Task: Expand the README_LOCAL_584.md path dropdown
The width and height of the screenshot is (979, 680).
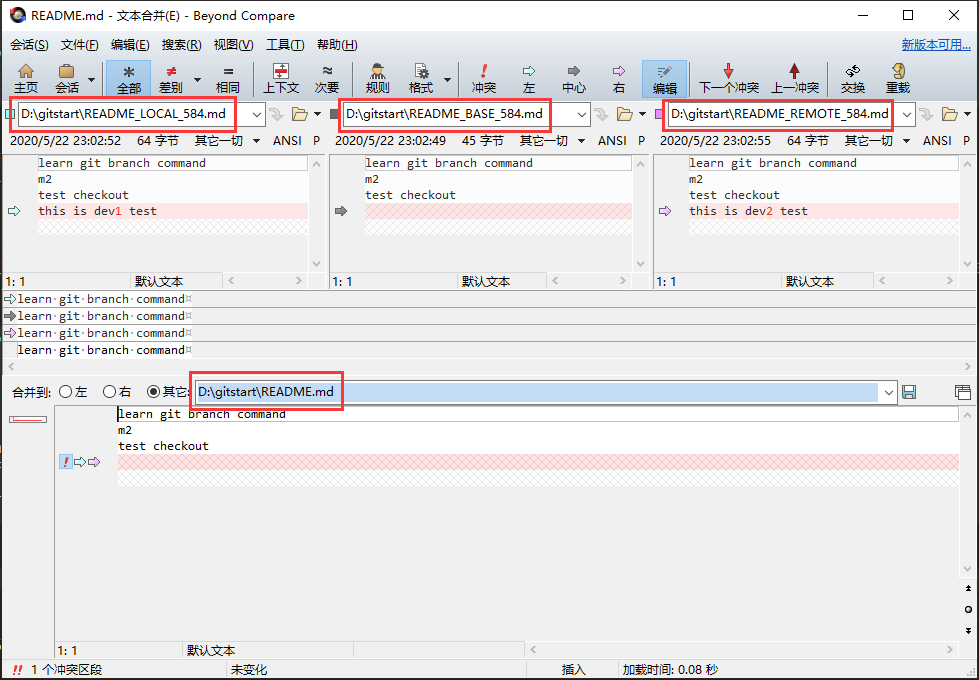Action: click(256, 114)
